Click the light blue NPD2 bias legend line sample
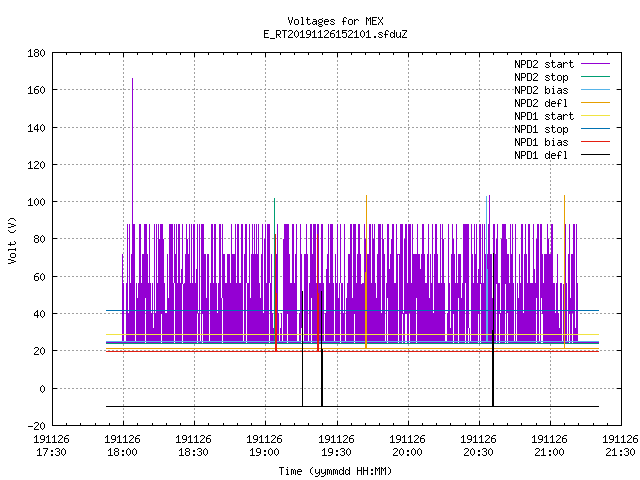The height and width of the screenshot is (480, 640). (x=596, y=90)
